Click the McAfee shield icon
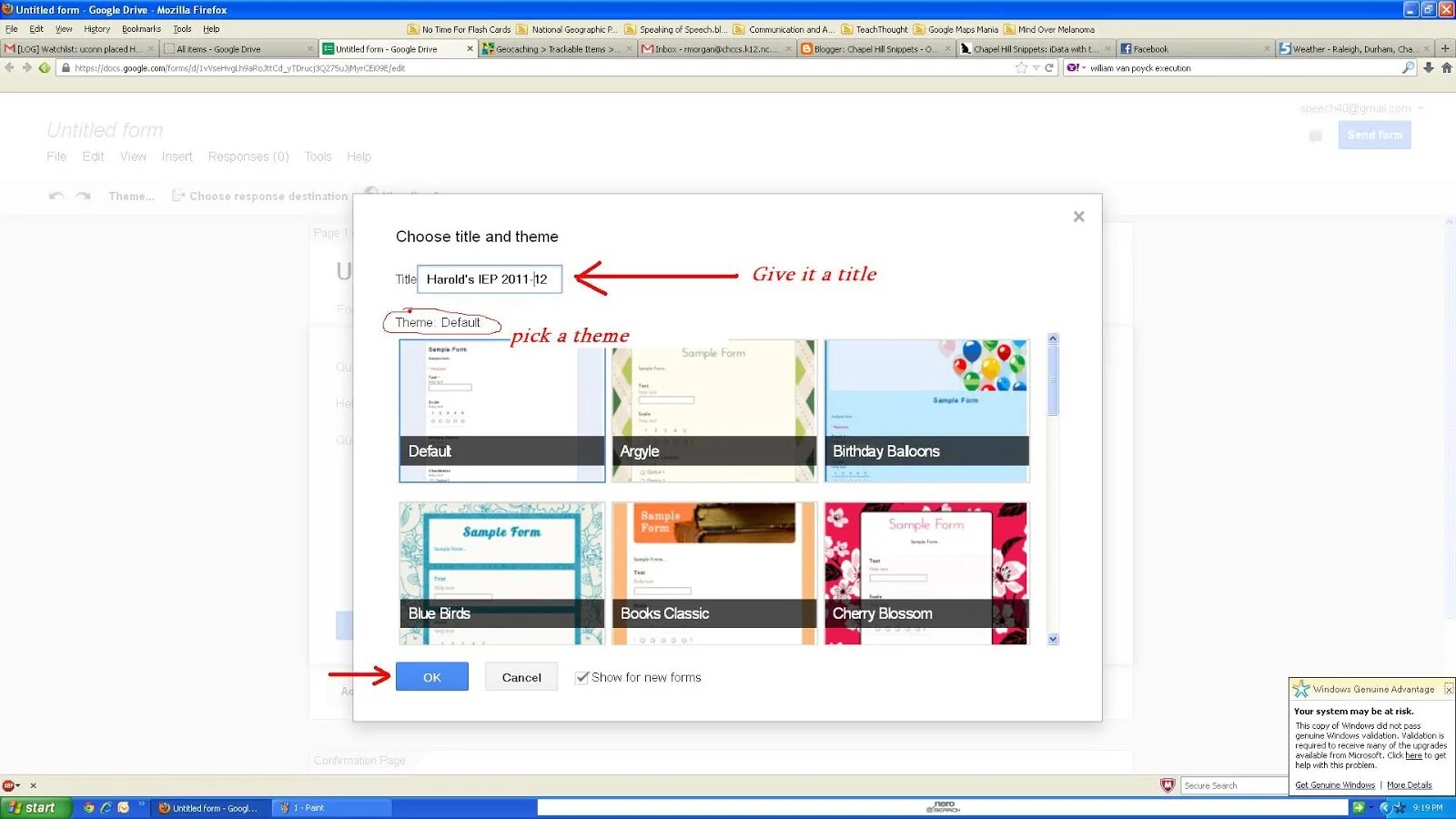The image size is (1456, 819). point(1168,785)
